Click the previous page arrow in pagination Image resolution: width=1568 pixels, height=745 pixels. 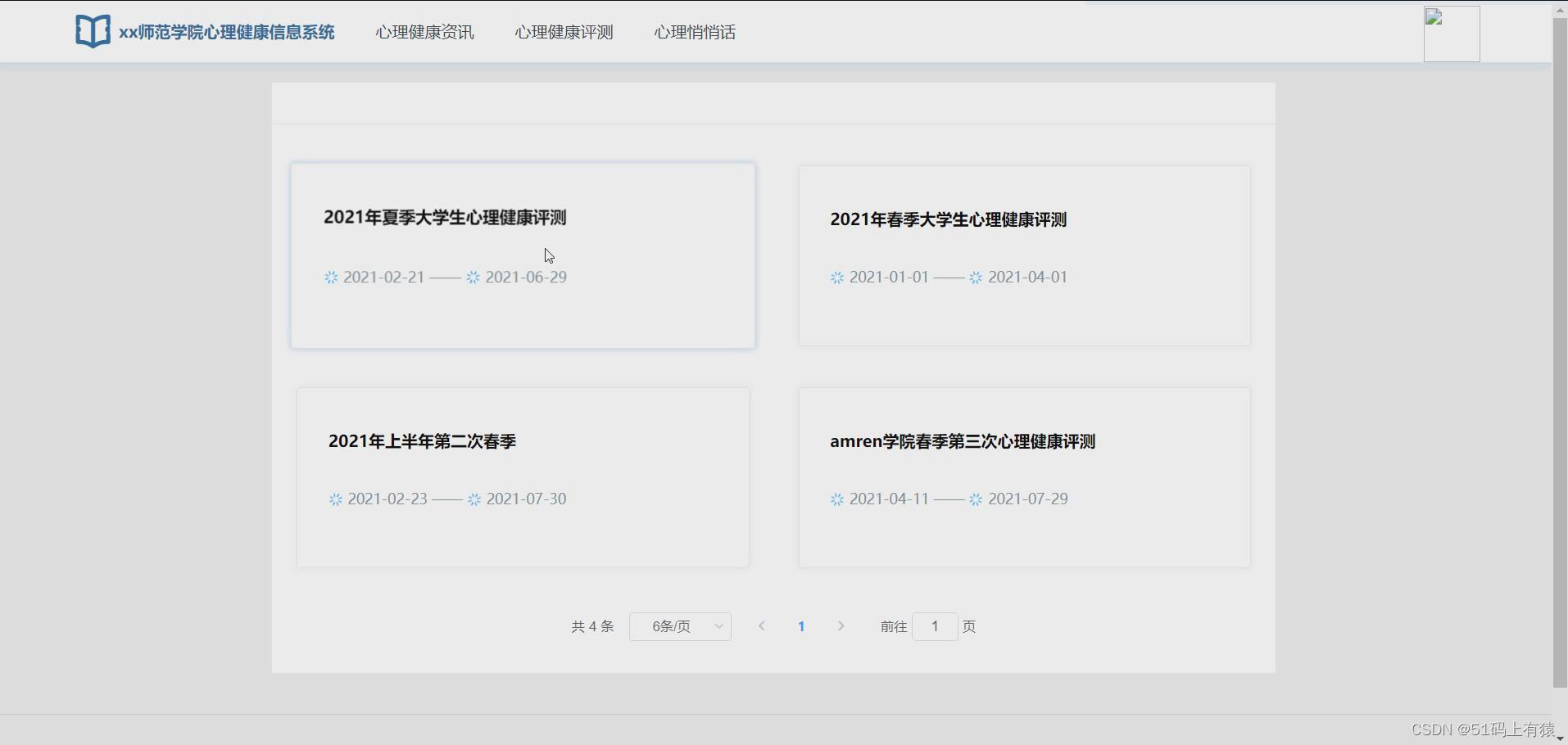[761, 625]
